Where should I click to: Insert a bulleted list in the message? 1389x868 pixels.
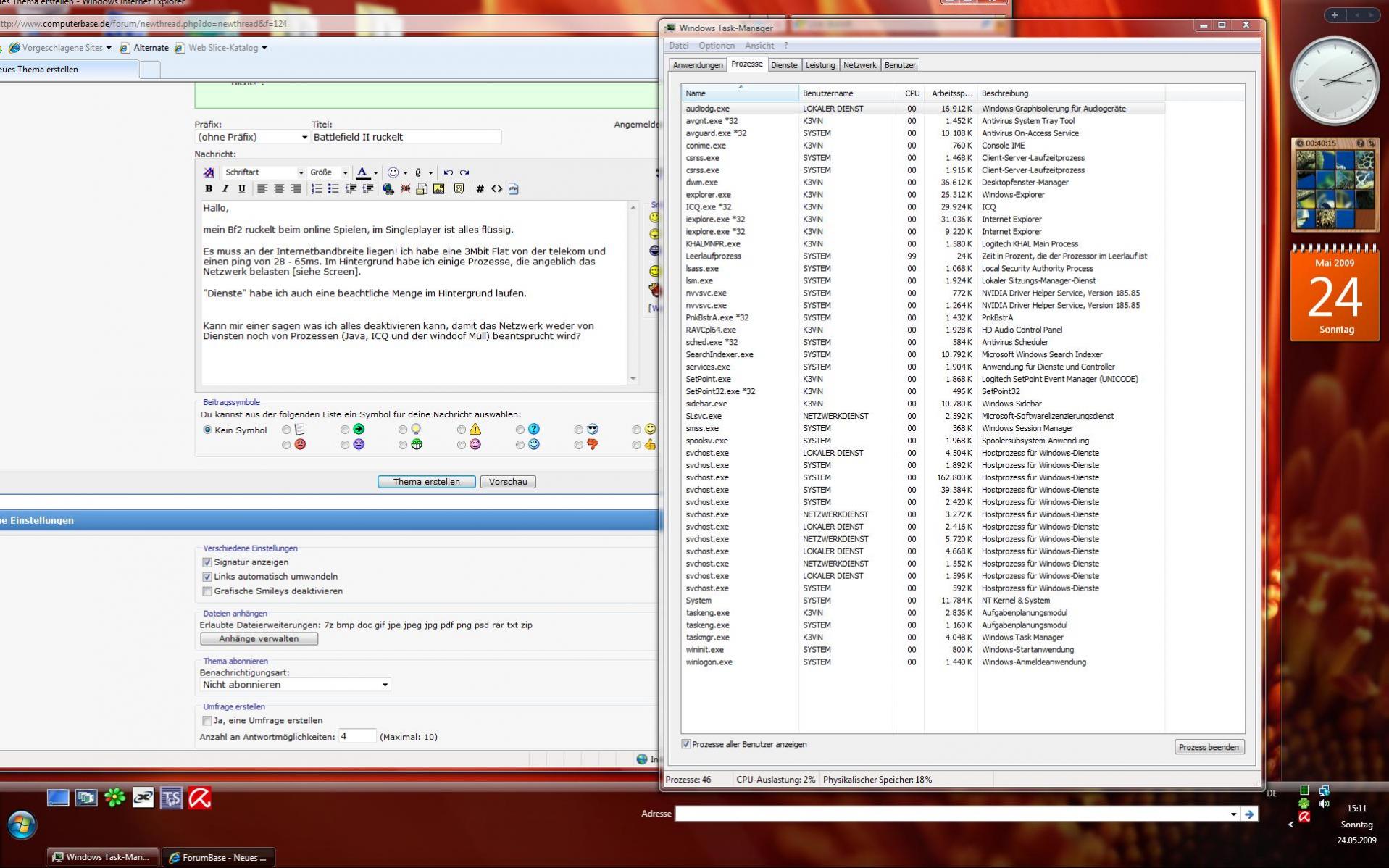point(333,189)
